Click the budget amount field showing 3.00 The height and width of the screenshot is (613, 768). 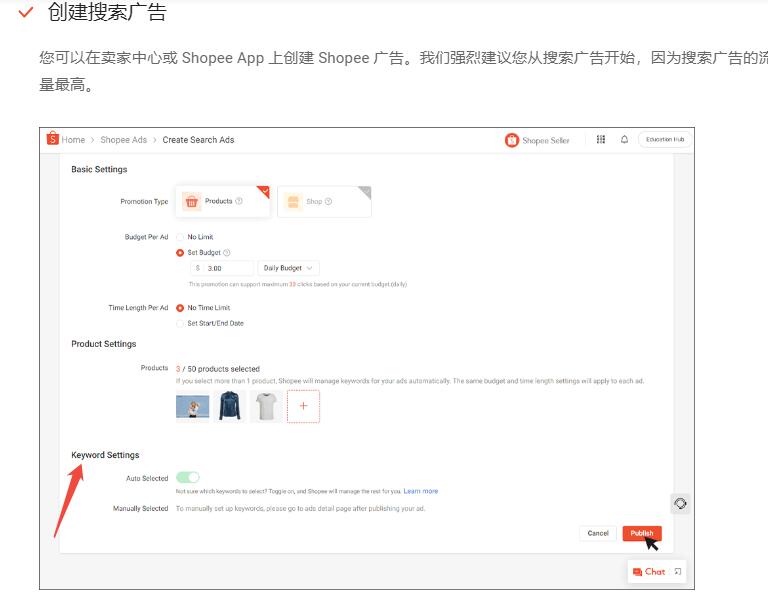[222, 268]
